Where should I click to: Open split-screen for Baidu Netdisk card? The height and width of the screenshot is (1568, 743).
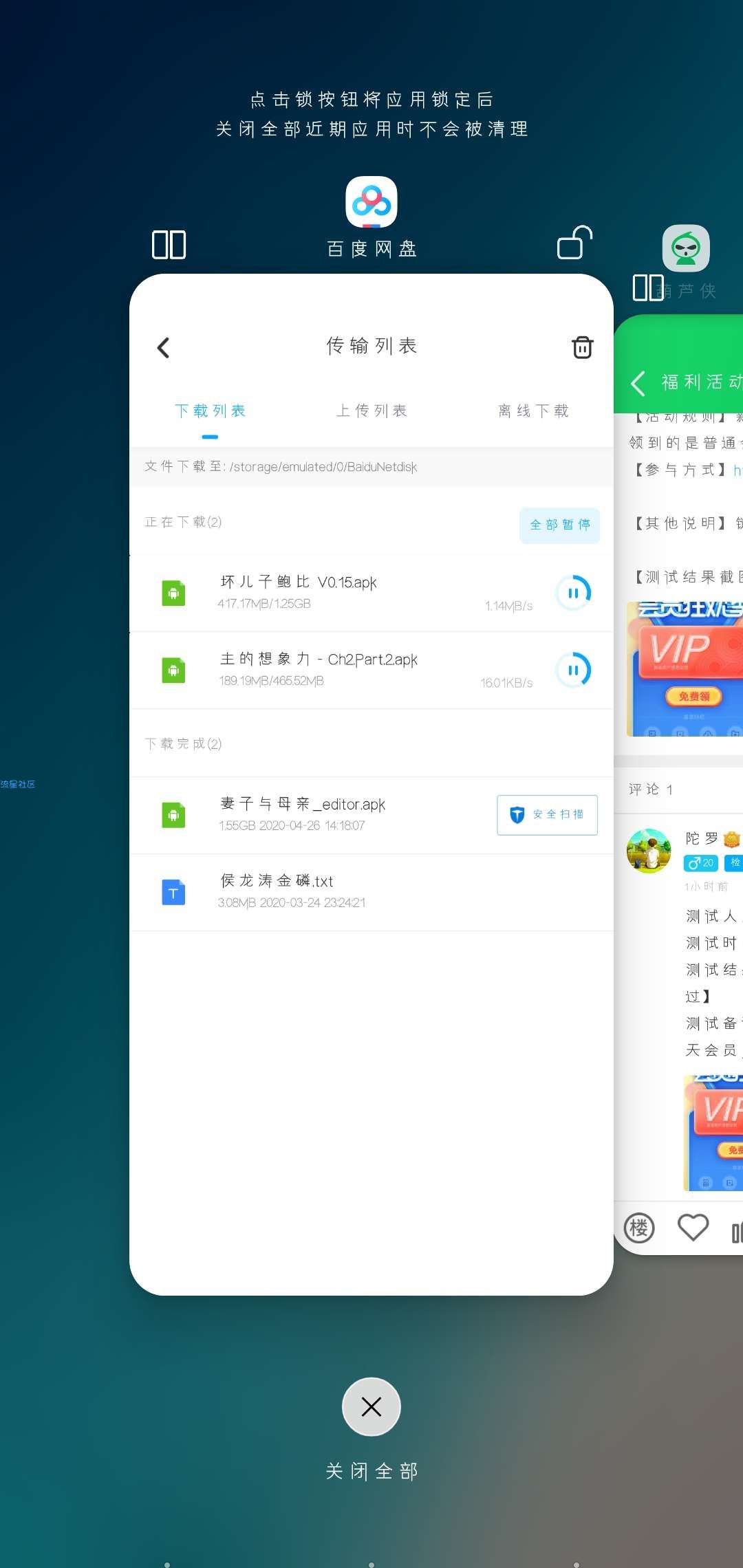169,245
